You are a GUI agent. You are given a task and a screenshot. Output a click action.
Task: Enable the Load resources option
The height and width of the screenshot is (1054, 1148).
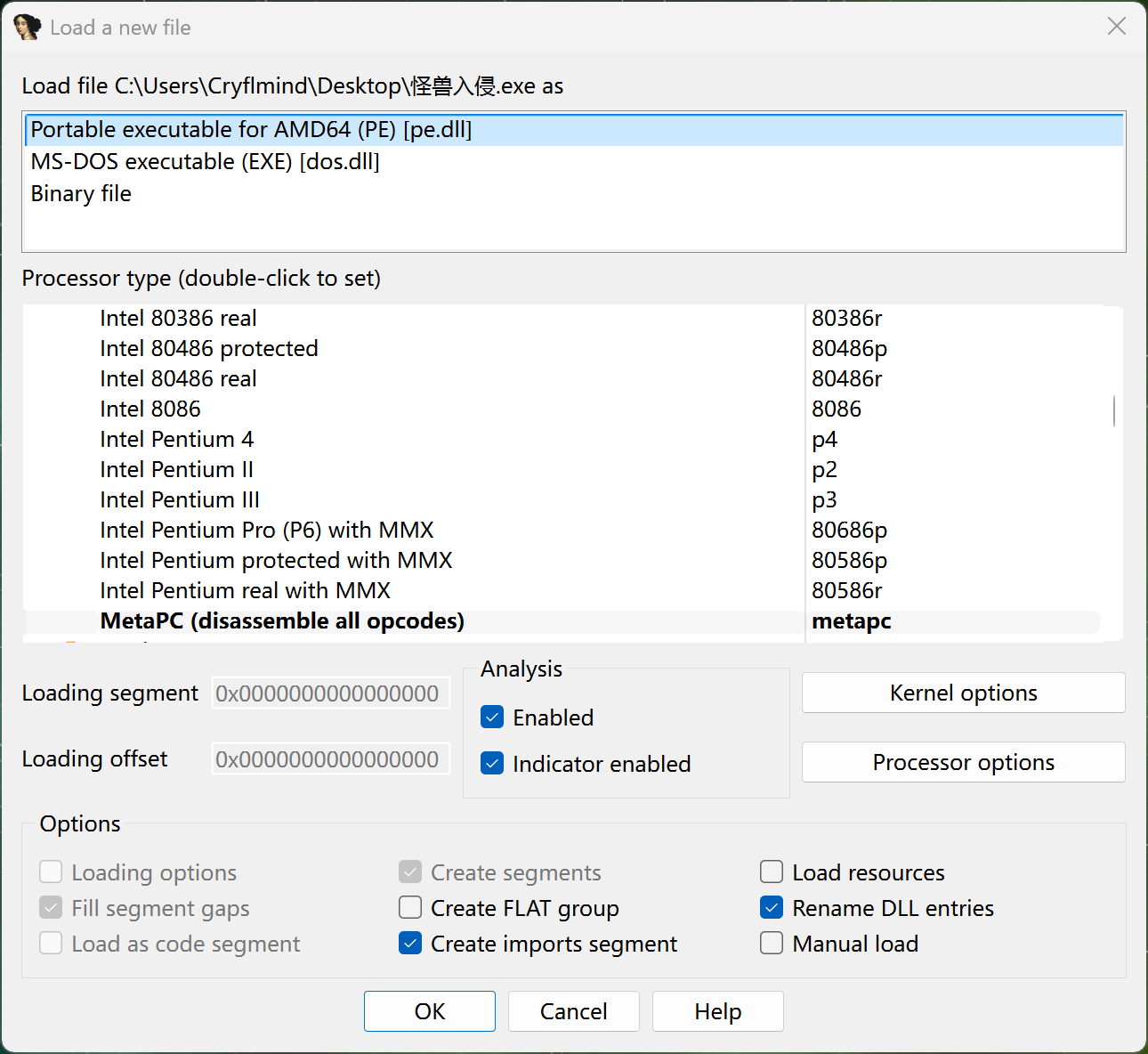click(772, 872)
